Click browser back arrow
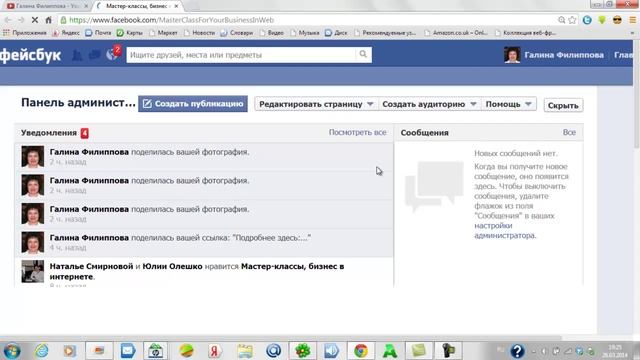Viewport: 640px width, 360px height. coord(8,20)
